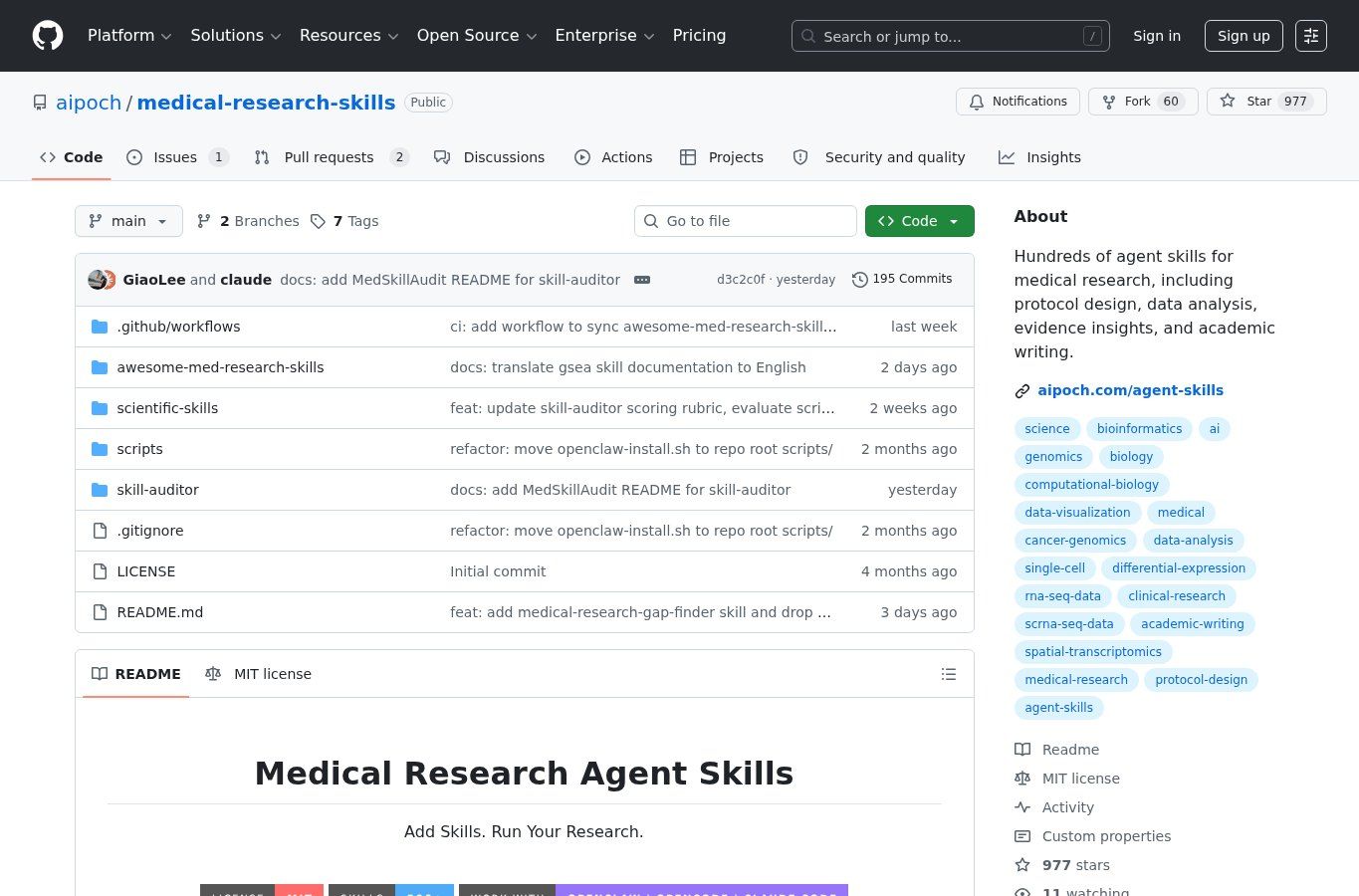Expand the Platform menu
Viewport: 1359px width, 896px height.
[129, 36]
